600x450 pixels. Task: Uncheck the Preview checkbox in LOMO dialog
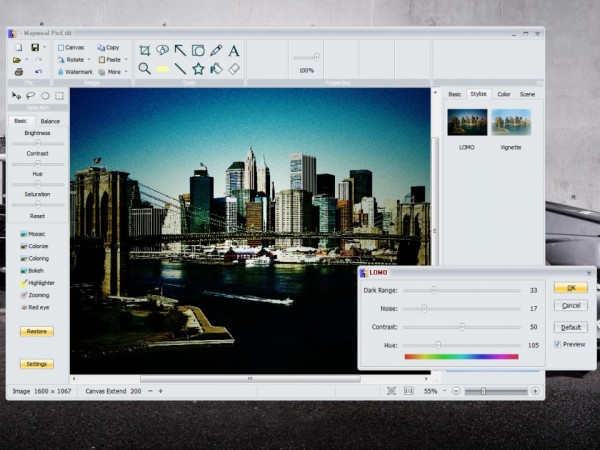pos(558,344)
